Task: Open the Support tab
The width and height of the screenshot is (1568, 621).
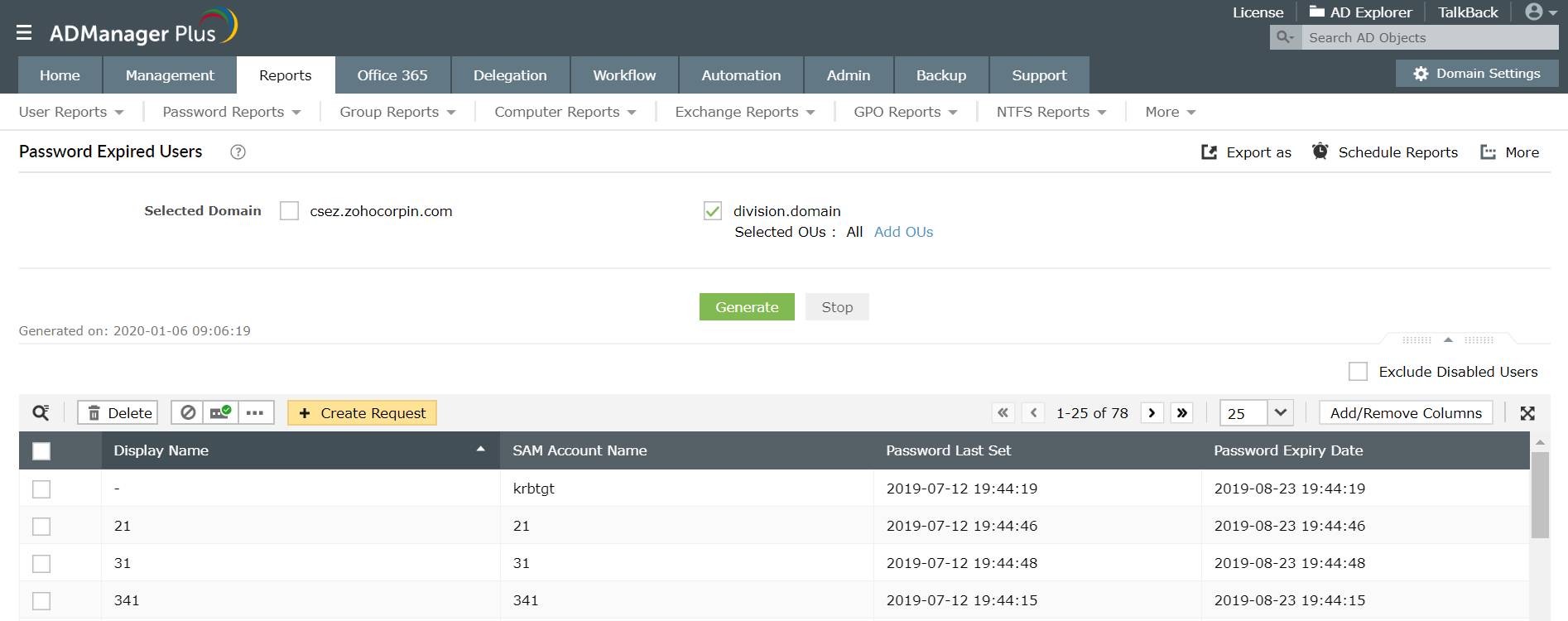Action: tap(1039, 75)
